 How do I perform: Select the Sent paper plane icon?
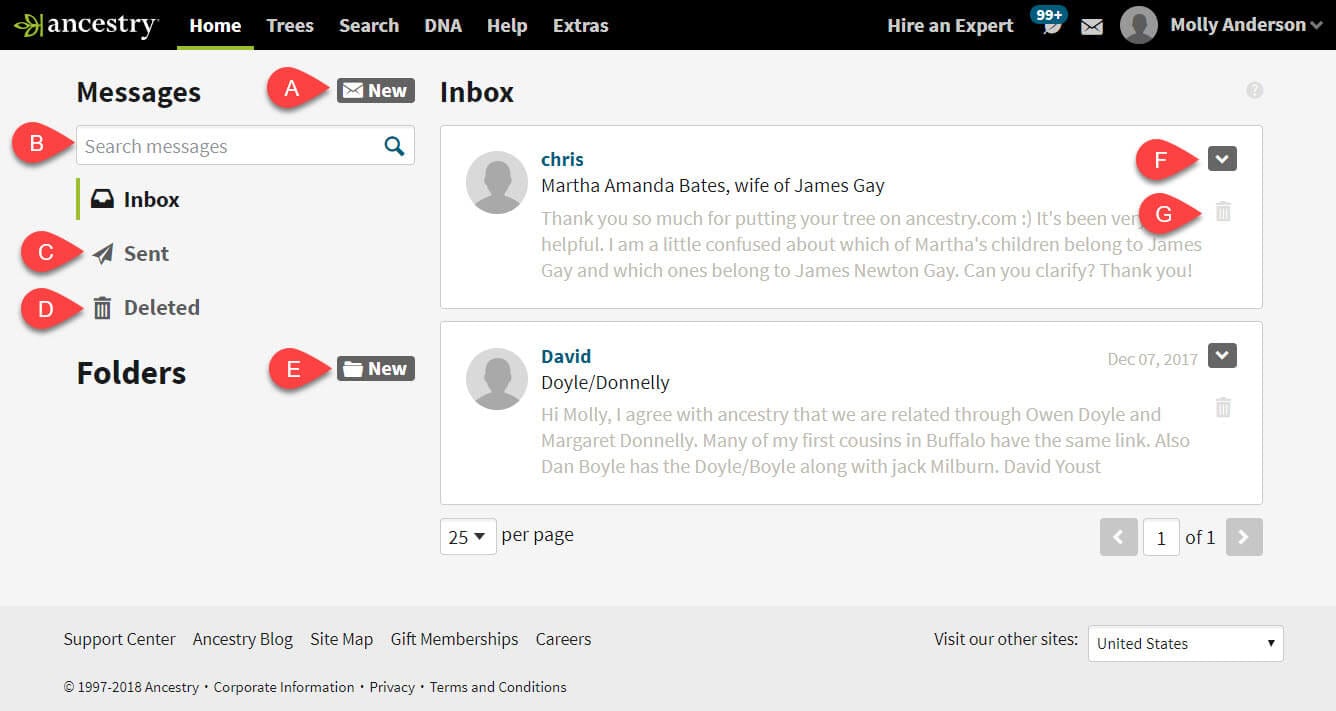[103, 253]
